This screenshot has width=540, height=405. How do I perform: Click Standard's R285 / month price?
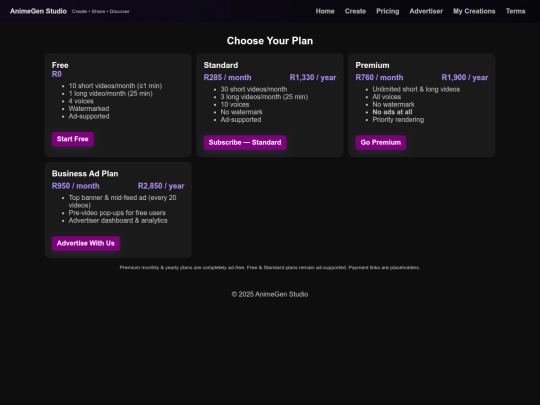[x=227, y=77]
